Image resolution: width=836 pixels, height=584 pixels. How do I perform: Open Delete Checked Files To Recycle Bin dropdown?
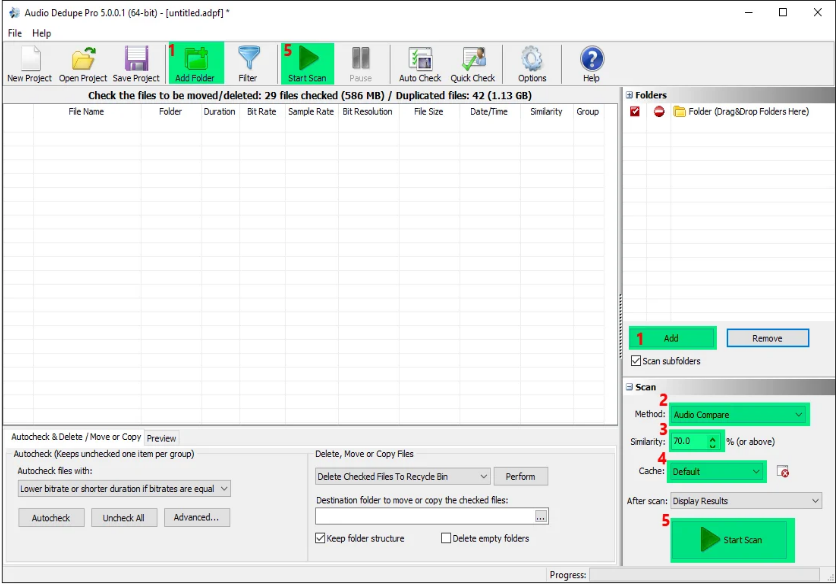pos(403,476)
